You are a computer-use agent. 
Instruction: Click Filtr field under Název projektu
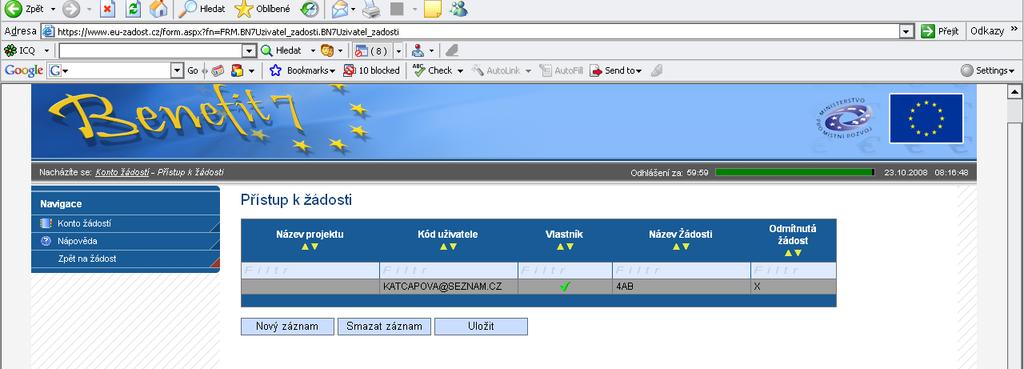pyautogui.click(x=310, y=270)
